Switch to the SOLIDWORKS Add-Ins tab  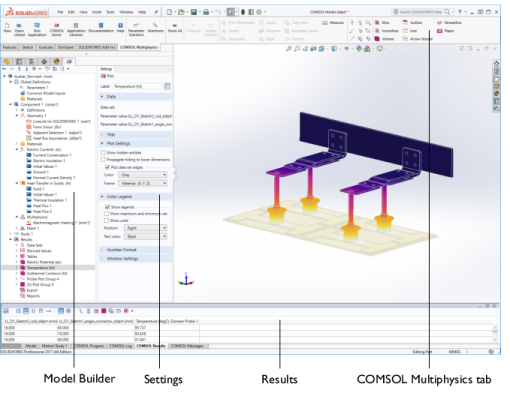[x=97, y=47]
